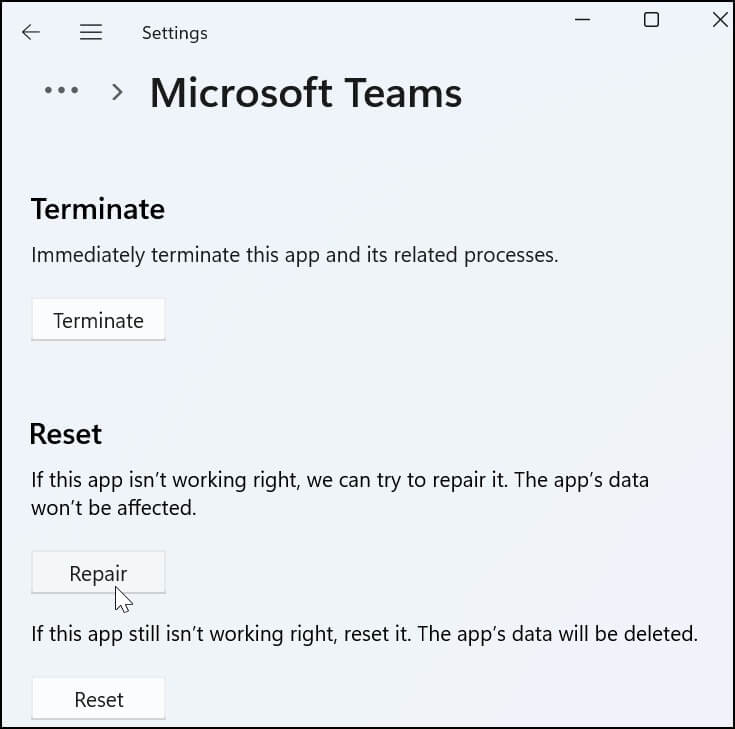Click the Settings title text

[175, 33]
